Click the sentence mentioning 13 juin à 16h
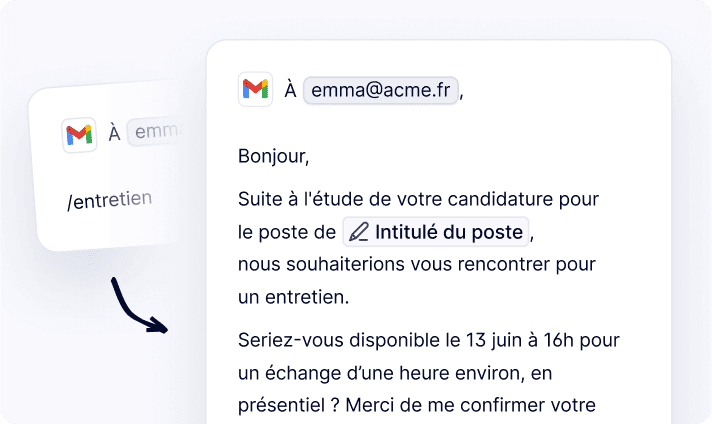This screenshot has height=424, width=712. (x=429, y=340)
